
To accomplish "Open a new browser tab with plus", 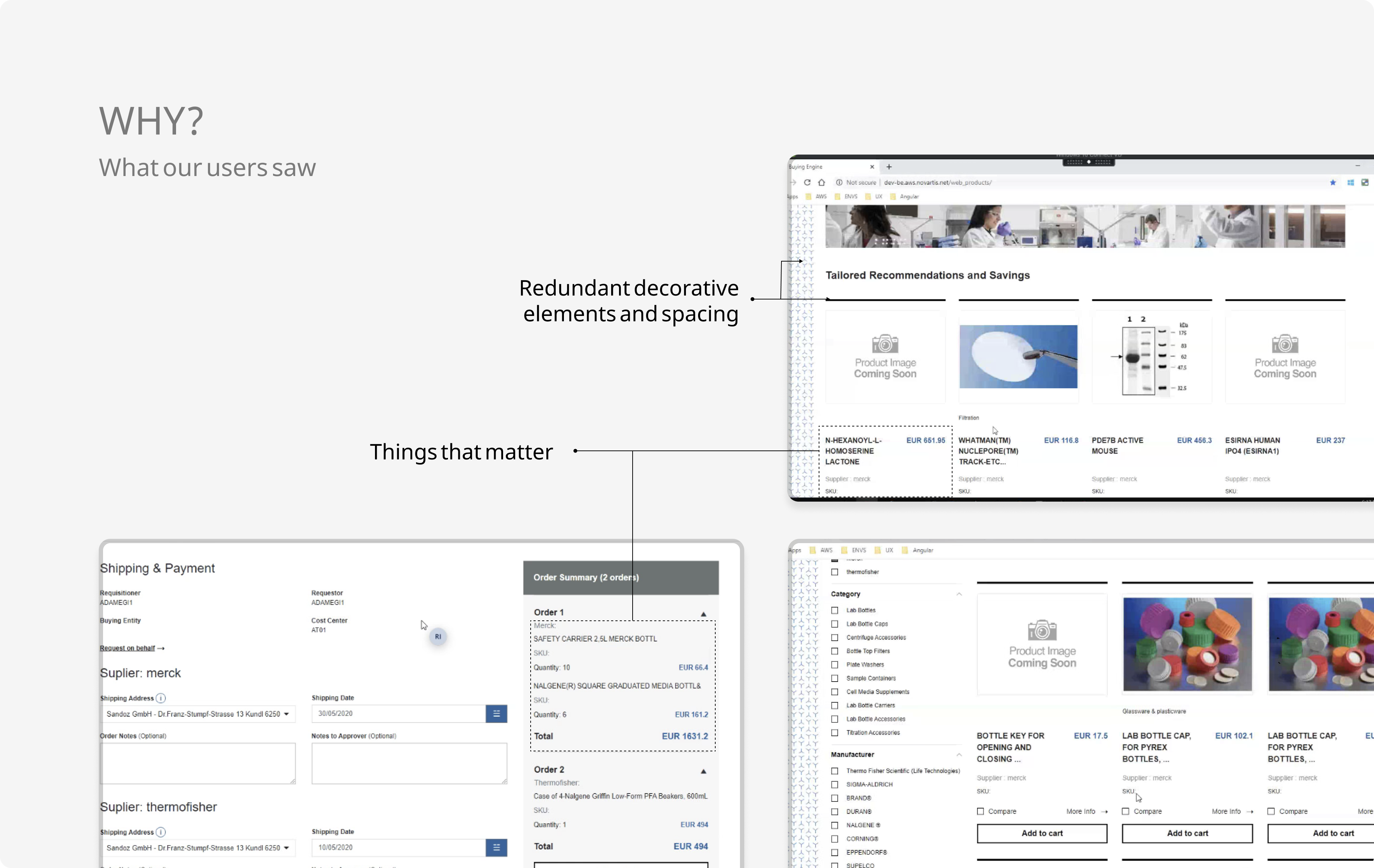I will [x=889, y=167].
